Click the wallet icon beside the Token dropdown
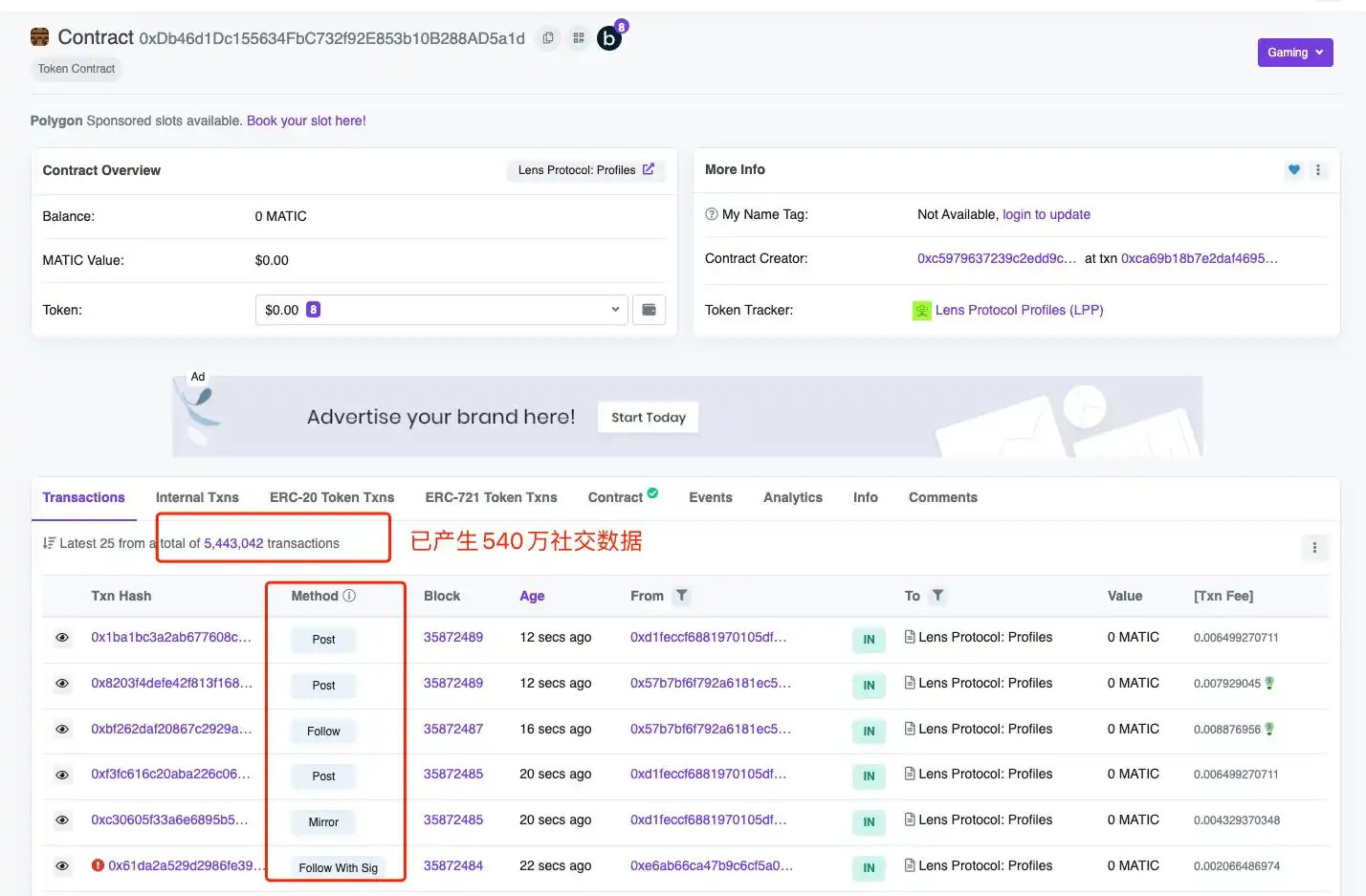 tap(650, 309)
